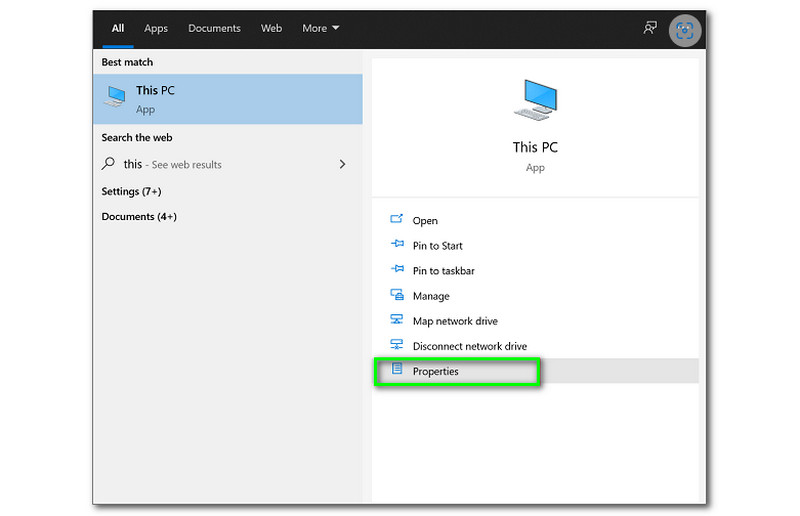Select the All results tab
800x516 pixels.
(x=117, y=28)
